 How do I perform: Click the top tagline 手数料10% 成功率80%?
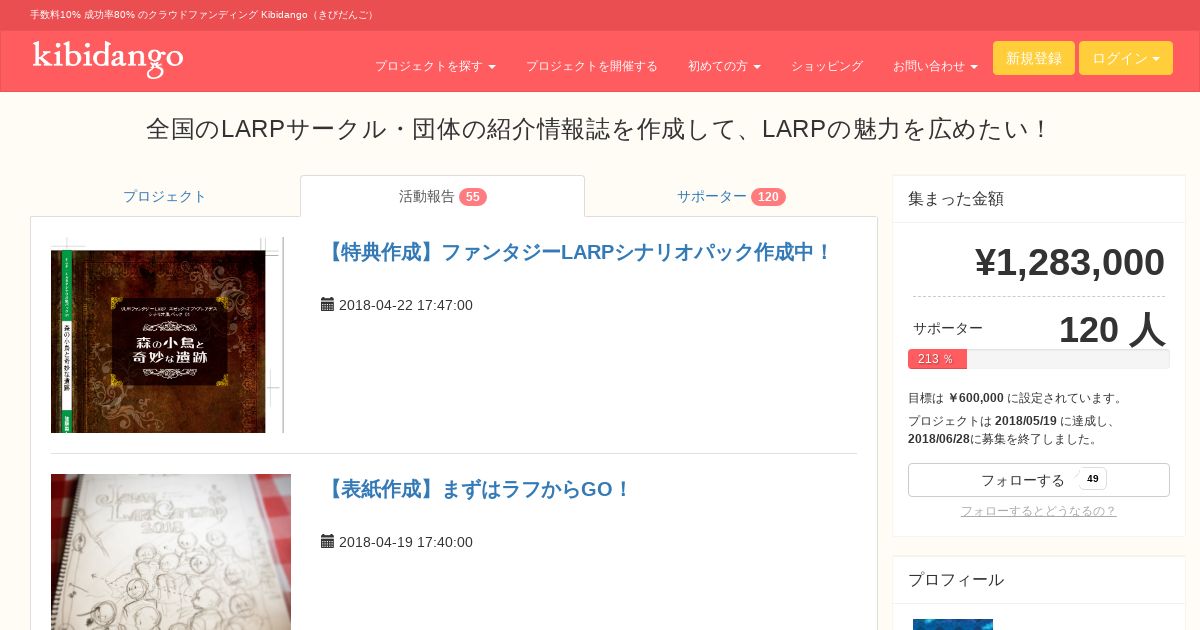(203, 15)
